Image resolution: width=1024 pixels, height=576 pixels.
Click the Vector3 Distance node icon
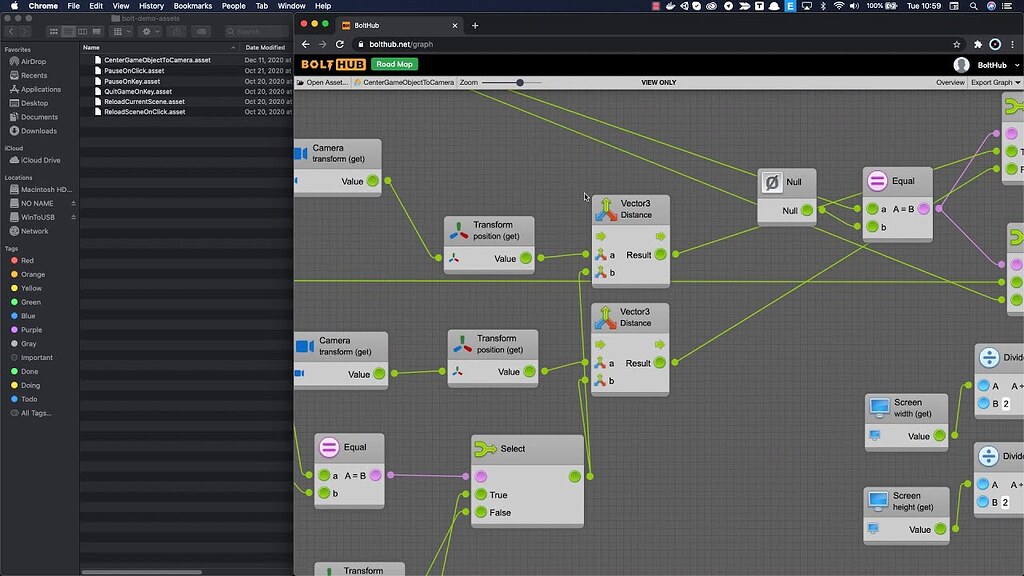click(x=608, y=208)
